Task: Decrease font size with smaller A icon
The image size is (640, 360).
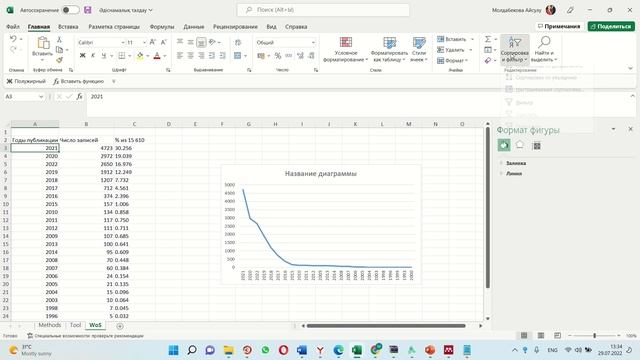Action: click(163, 42)
